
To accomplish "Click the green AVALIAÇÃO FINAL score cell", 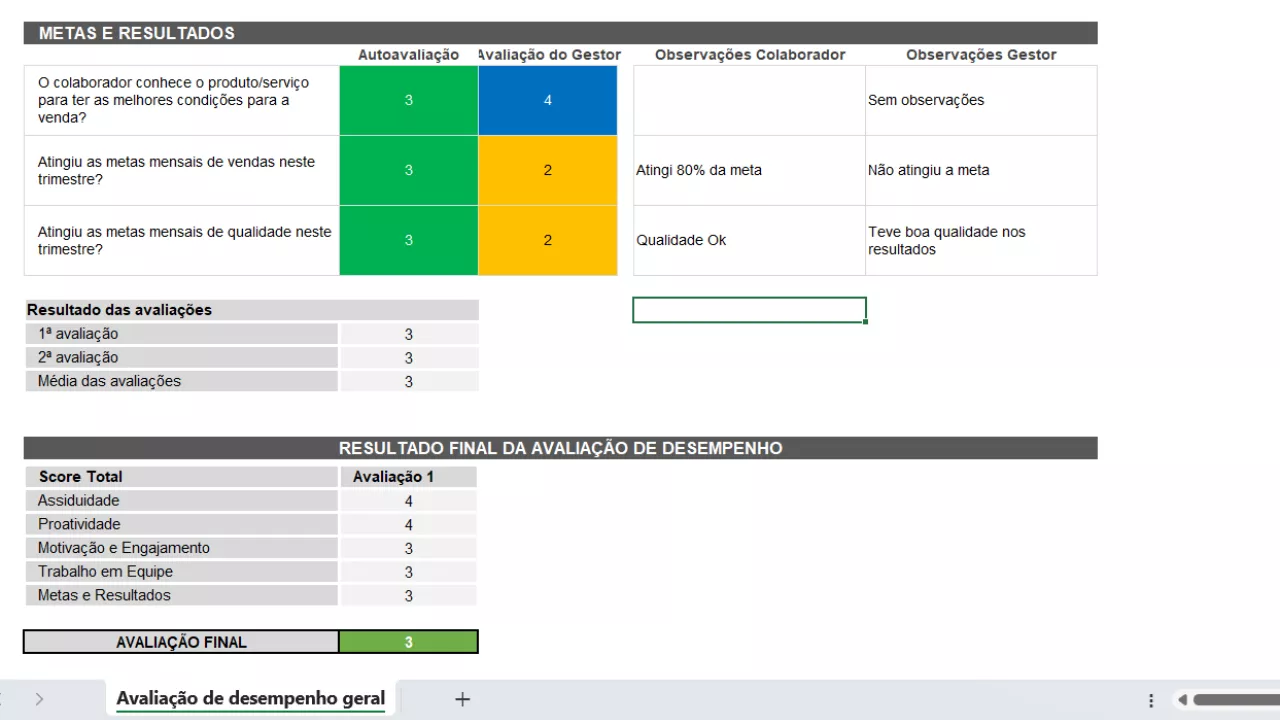I will (x=408, y=642).
